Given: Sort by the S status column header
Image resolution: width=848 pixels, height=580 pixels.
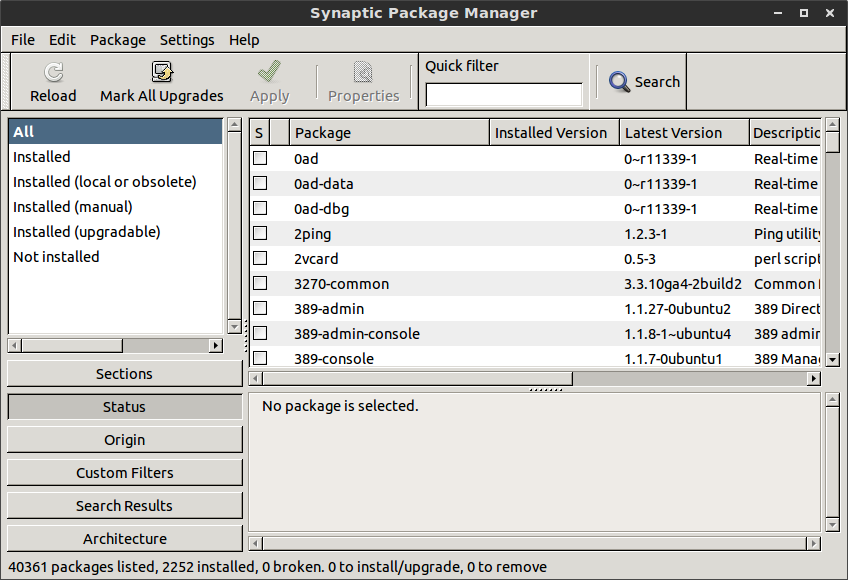Looking at the screenshot, I should tap(259, 133).
